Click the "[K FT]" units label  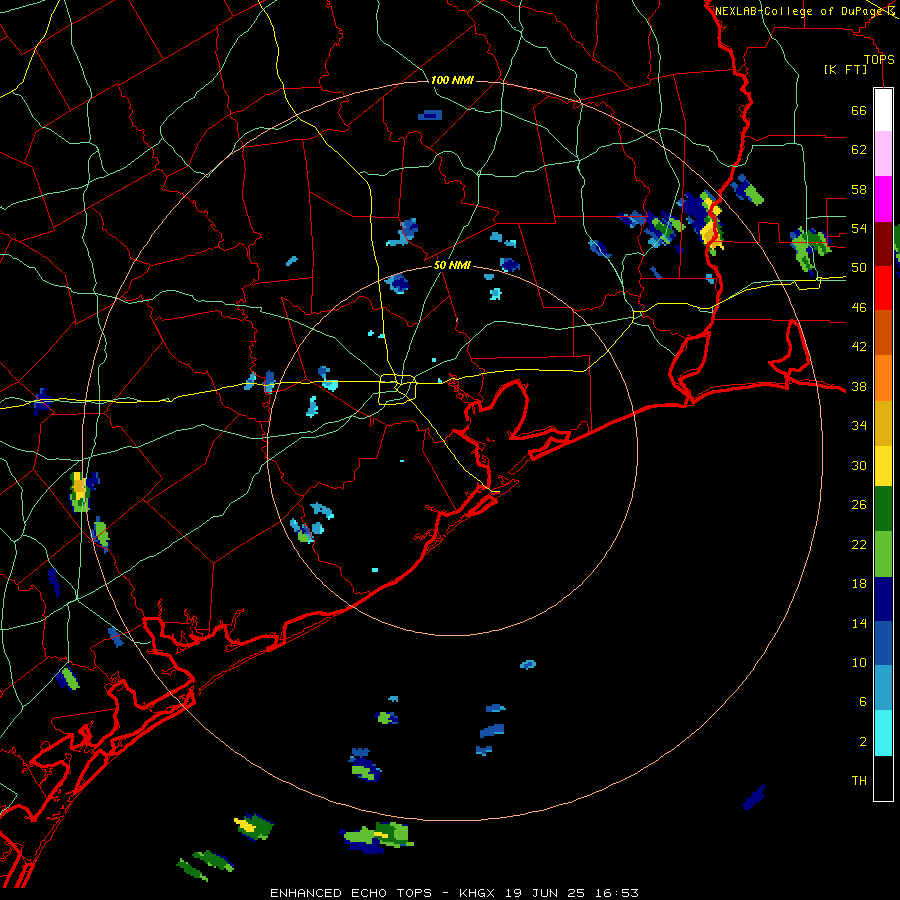coord(845,70)
